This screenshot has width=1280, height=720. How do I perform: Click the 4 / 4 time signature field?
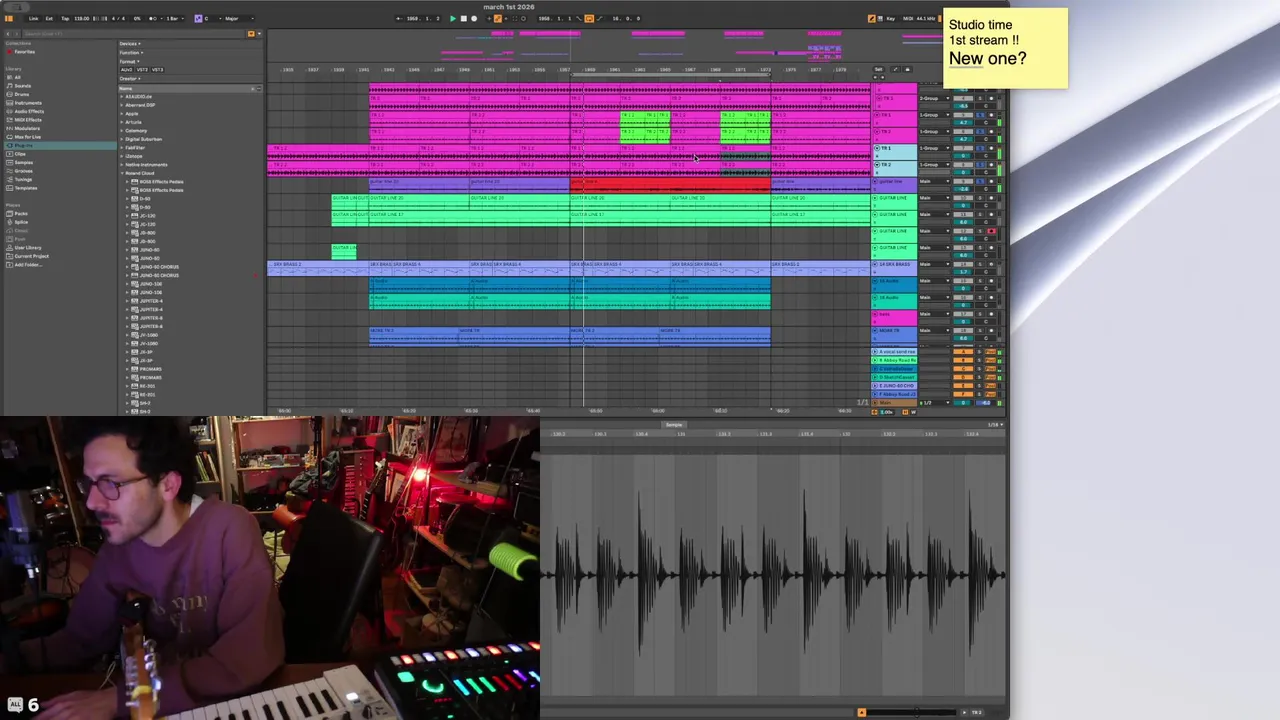tap(118, 18)
